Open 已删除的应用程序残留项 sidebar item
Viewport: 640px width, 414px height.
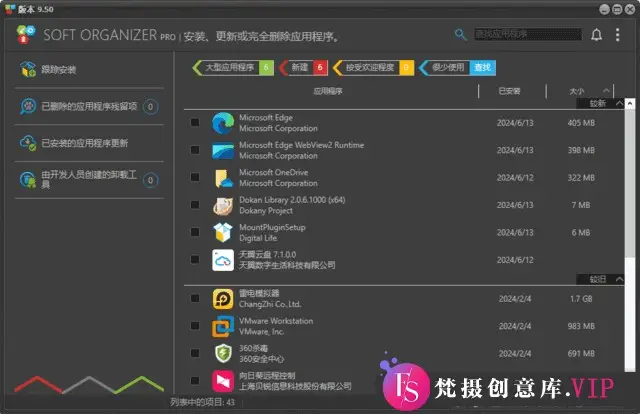point(89,107)
